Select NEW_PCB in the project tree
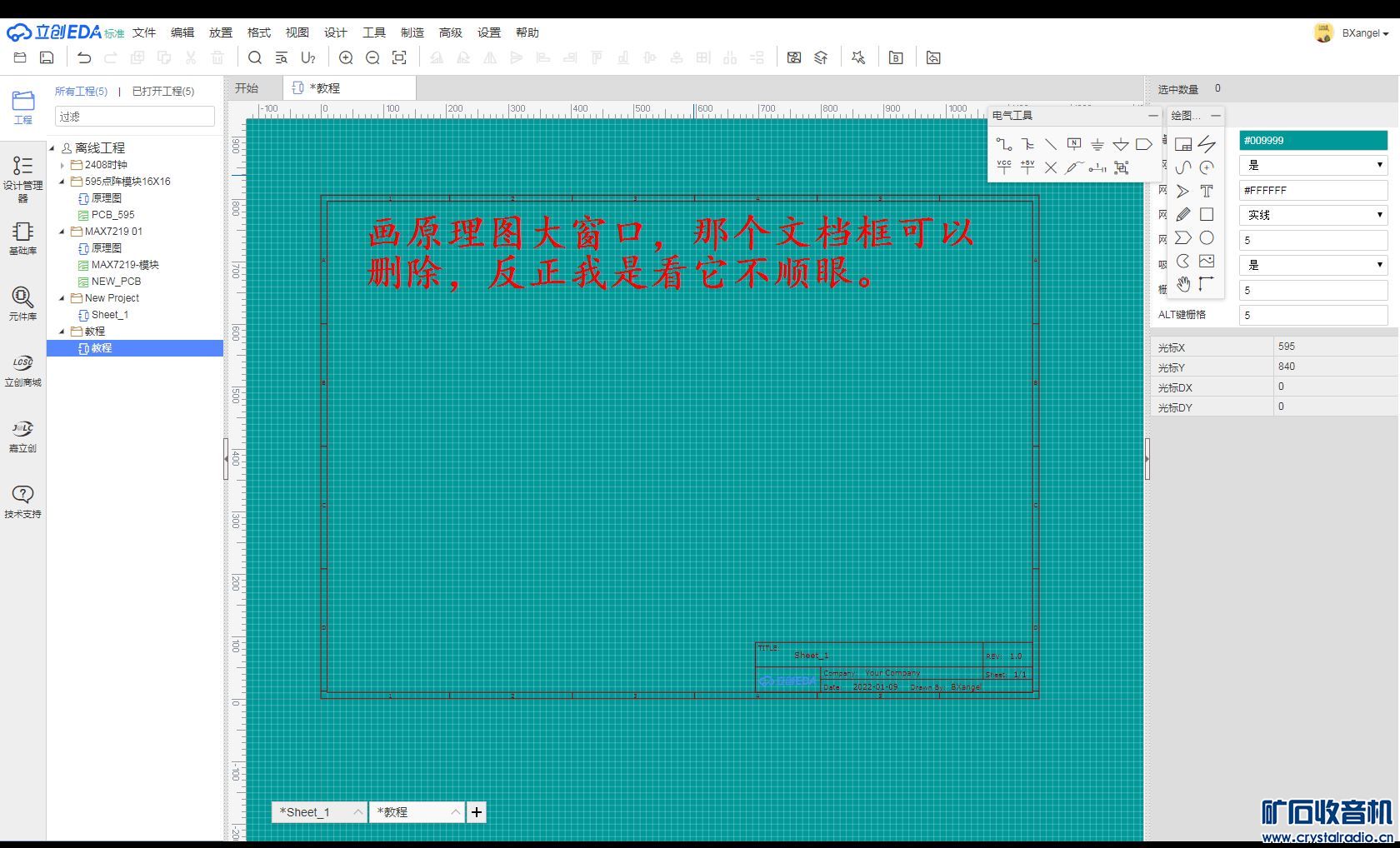Image resolution: width=1400 pixels, height=848 pixels. [116, 282]
